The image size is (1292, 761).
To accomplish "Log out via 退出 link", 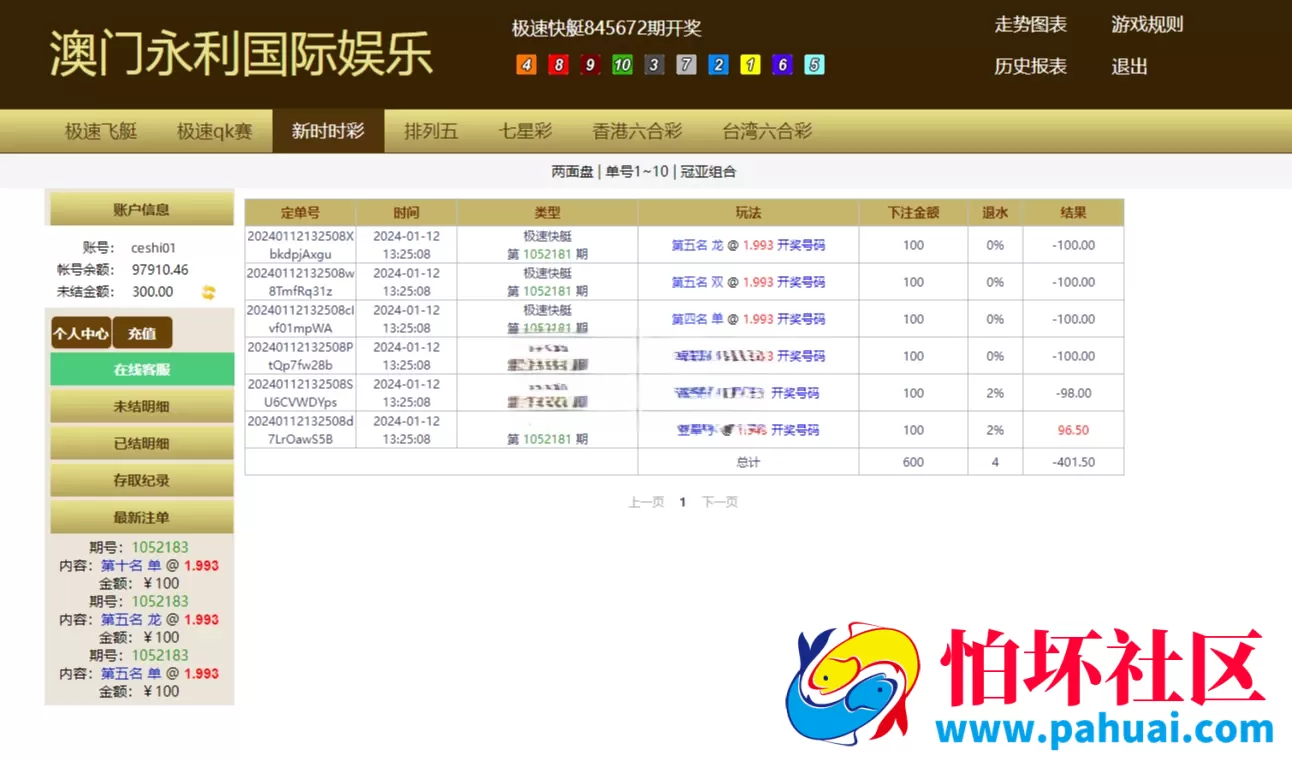I will (x=1129, y=66).
